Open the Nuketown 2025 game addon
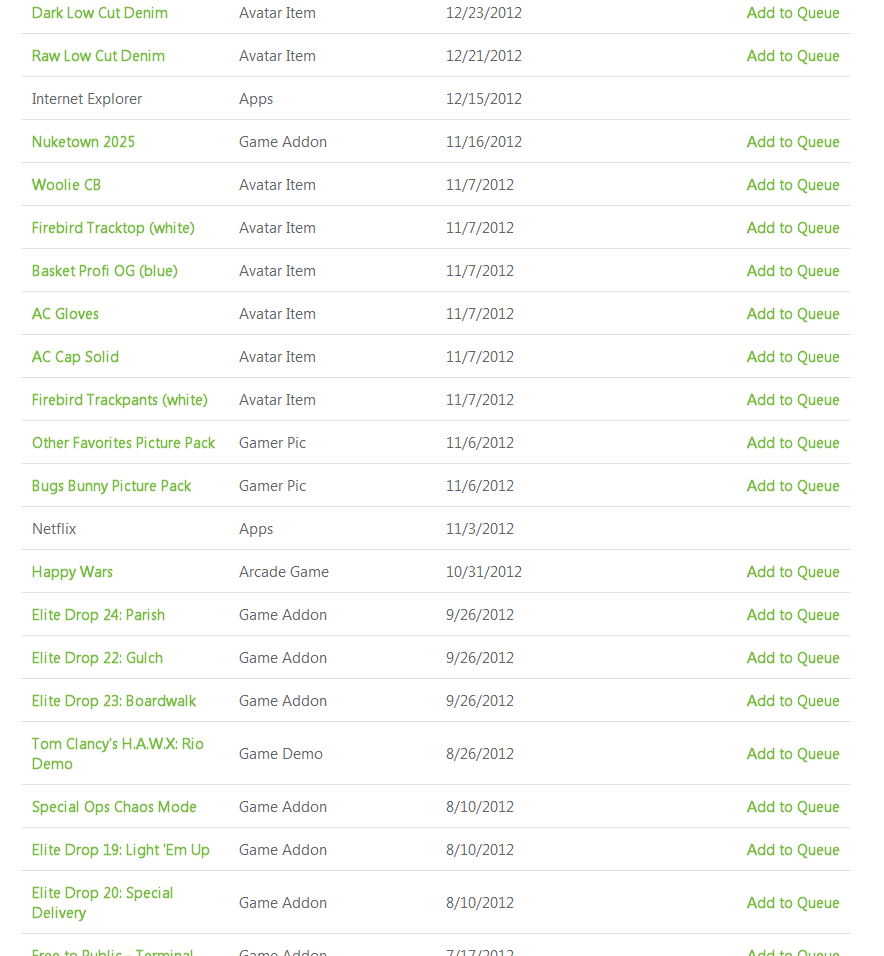The width and height of the screenshot is (884, 956). coord(83,142)
